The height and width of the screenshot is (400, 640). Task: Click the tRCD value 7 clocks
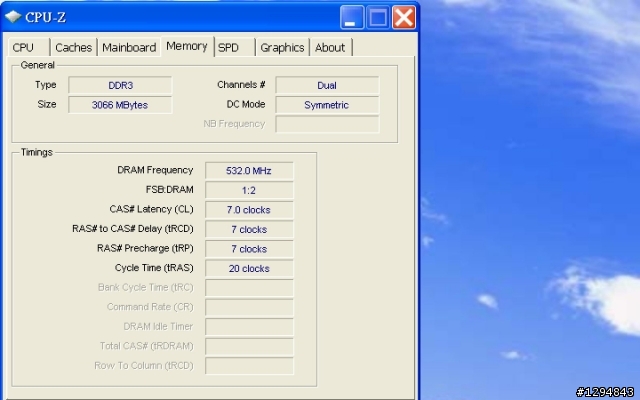249,229
